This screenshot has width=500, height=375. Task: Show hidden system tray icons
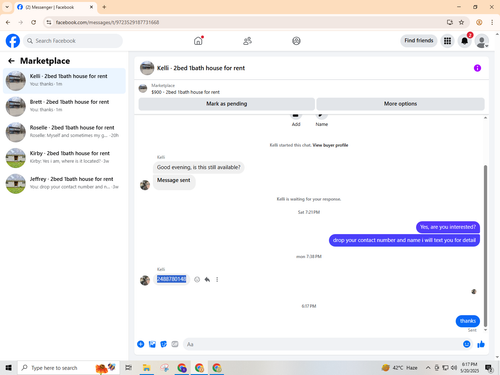point(428,368)
